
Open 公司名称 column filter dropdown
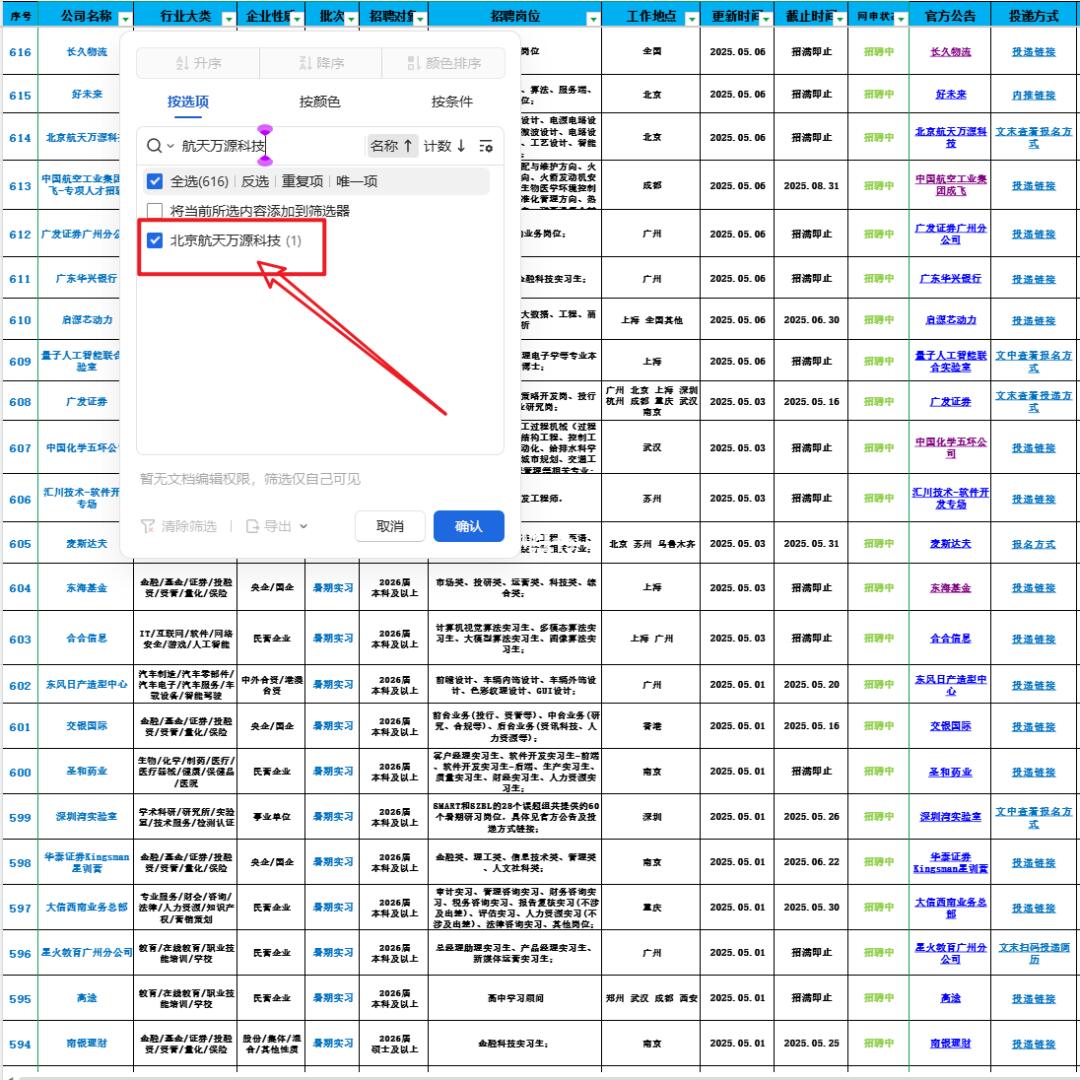[125, 19]
